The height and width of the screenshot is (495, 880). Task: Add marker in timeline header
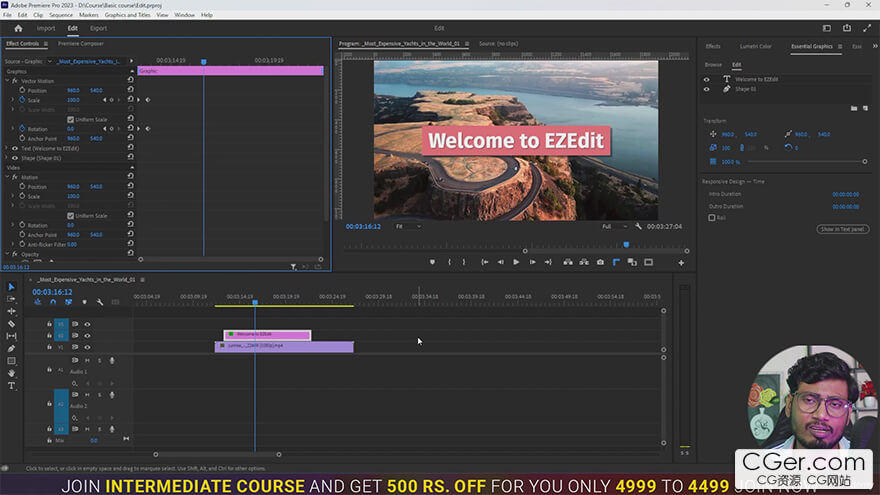click(84, 302)
